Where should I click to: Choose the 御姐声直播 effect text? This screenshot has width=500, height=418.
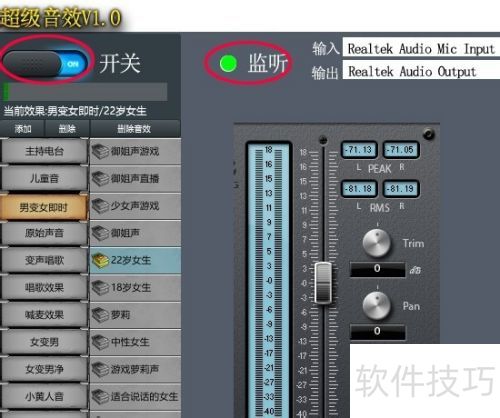[x=135, y=179]
